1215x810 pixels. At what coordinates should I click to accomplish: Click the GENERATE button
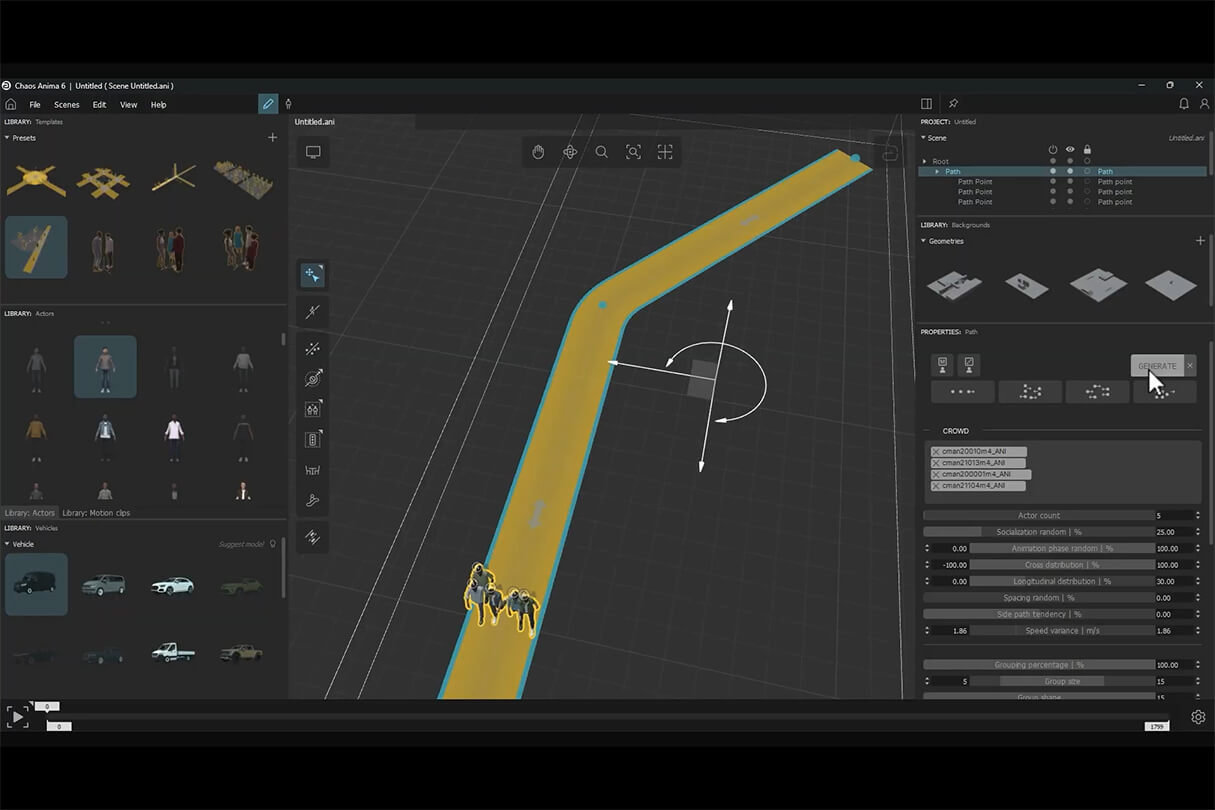1157,366
